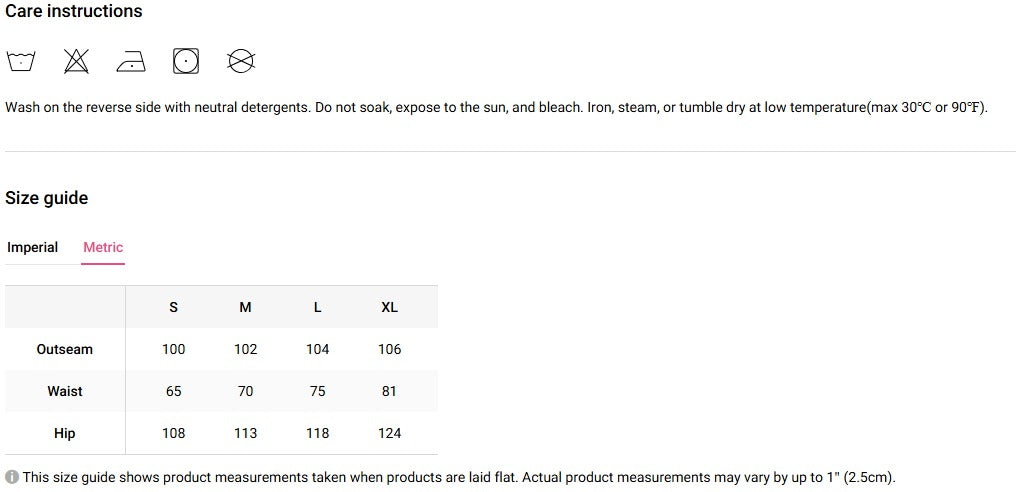The image size is (1016, 492).
Task: Click the M column header
Action: [x=246, y=307]
